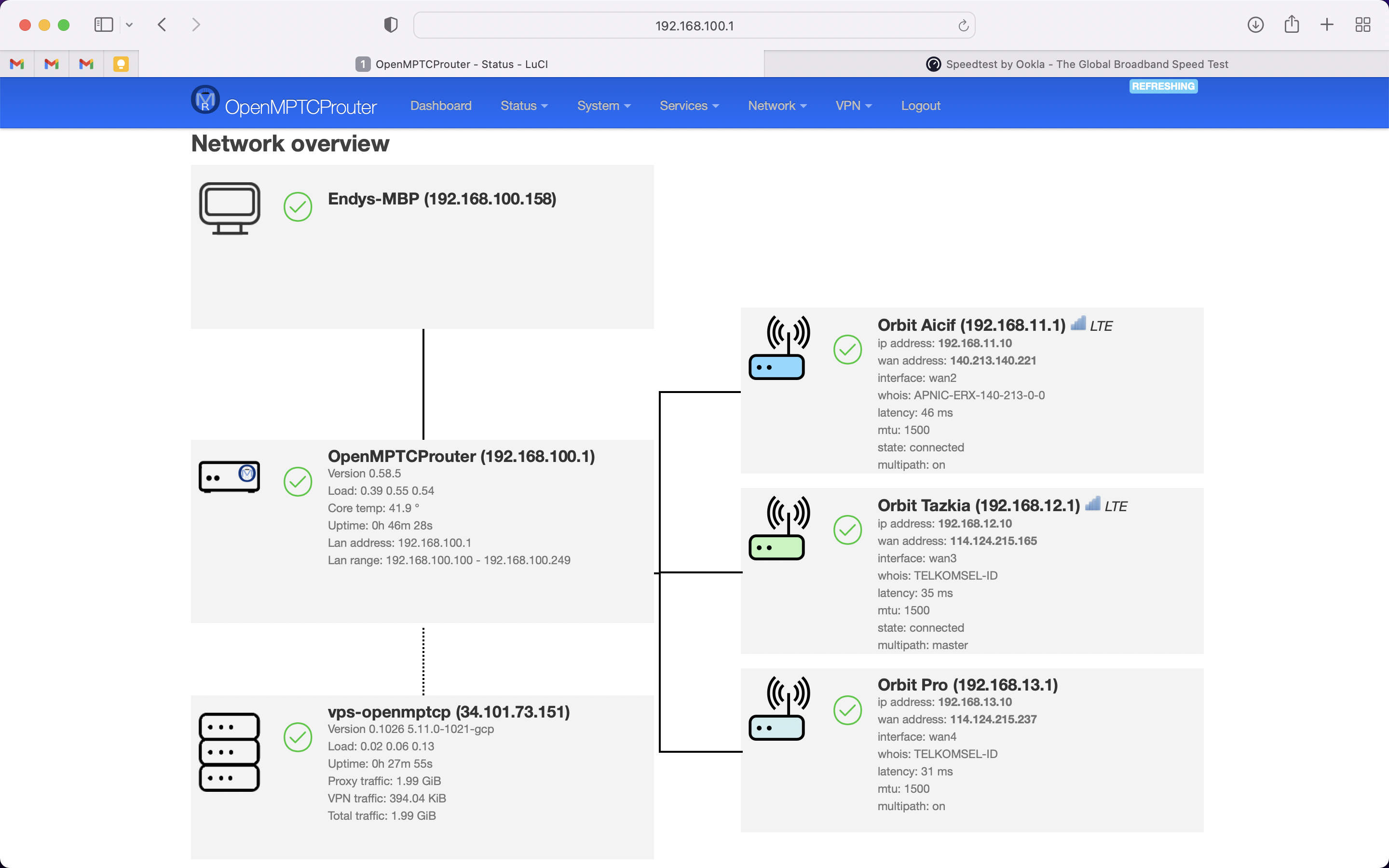Click the wan address 114.124.215.237
This screenshot has height=868, width=1389.
(x=993, y=719)
